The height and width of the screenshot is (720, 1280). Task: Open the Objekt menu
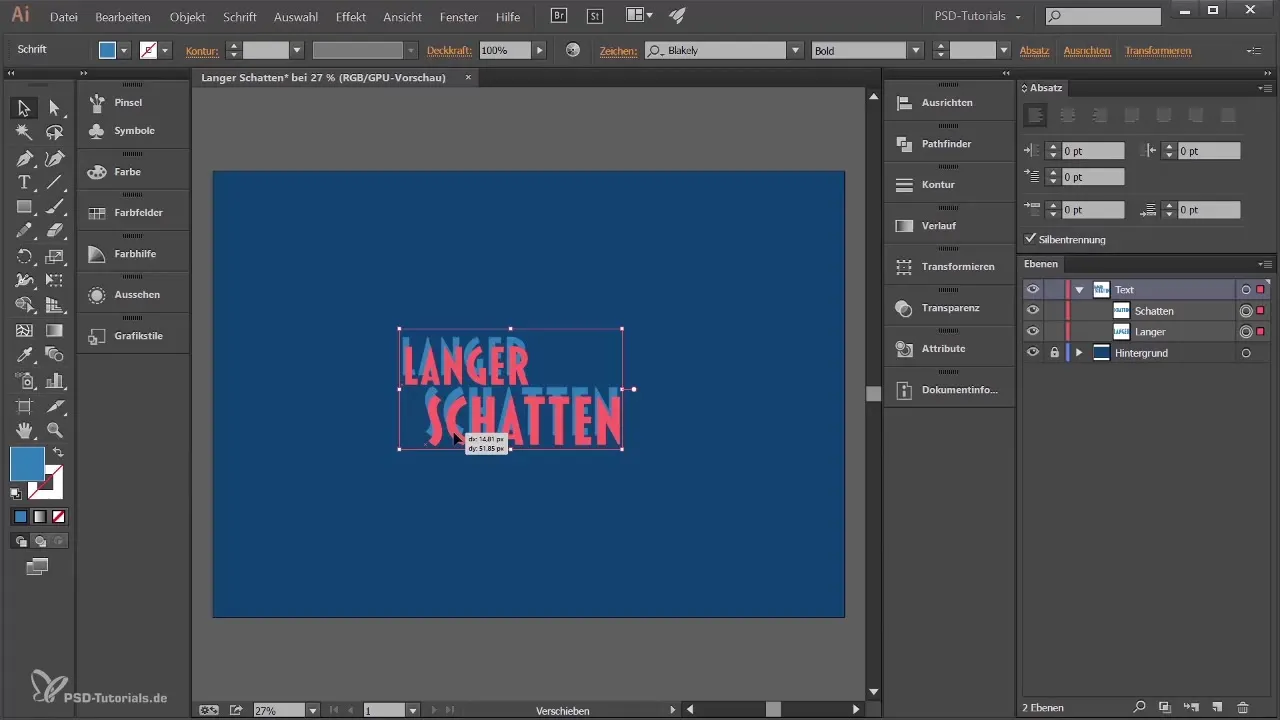pyautogui.click(x=187, y=17)
